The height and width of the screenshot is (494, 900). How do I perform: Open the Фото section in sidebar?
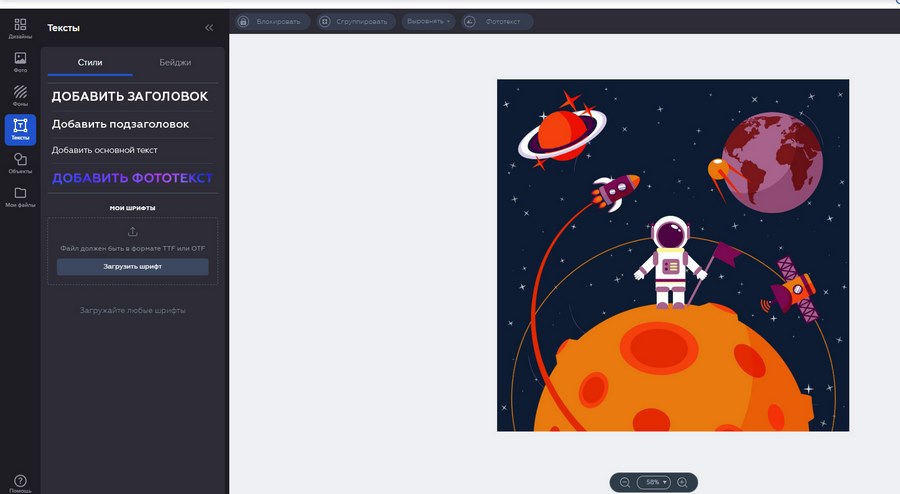[x=20, y=62]
